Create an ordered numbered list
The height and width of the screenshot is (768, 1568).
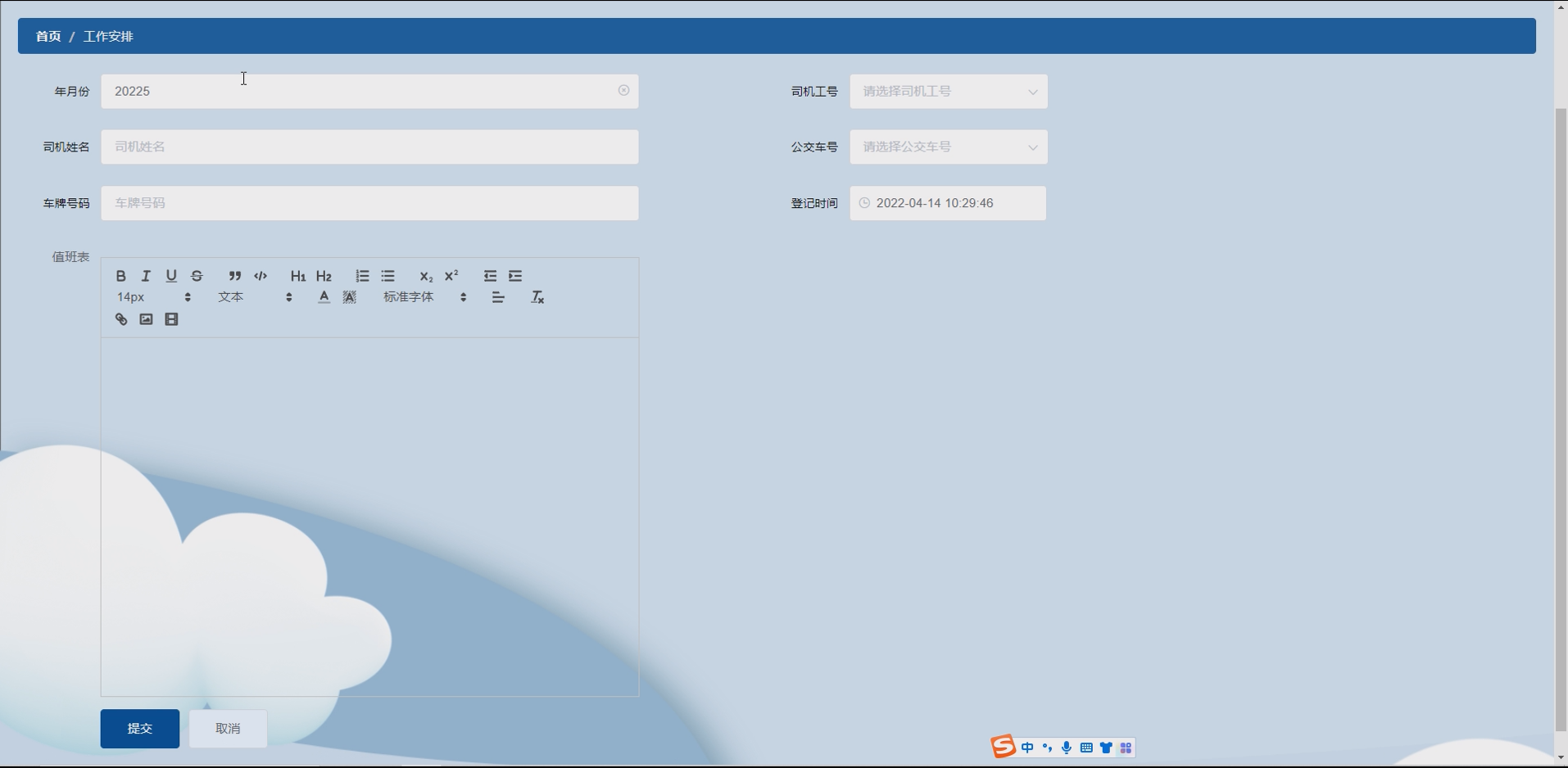(362, 276)
